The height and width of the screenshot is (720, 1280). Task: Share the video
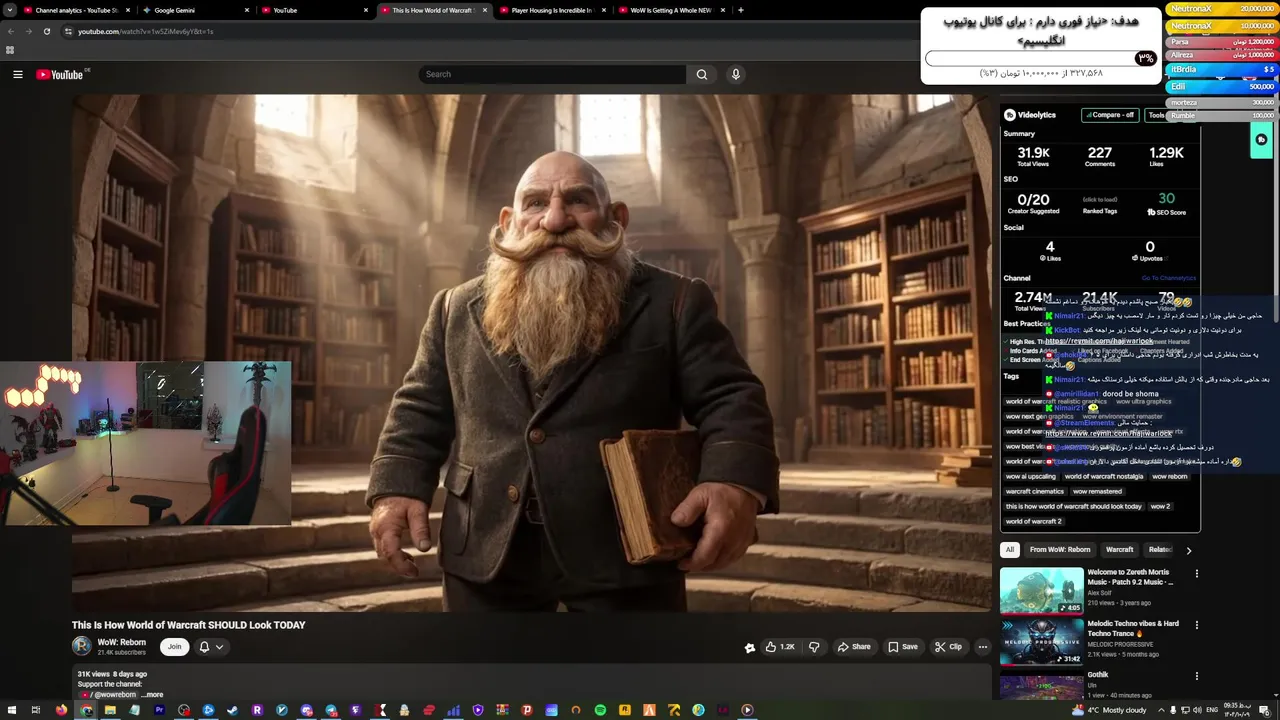pyautogui.click(x=854, y=647)
